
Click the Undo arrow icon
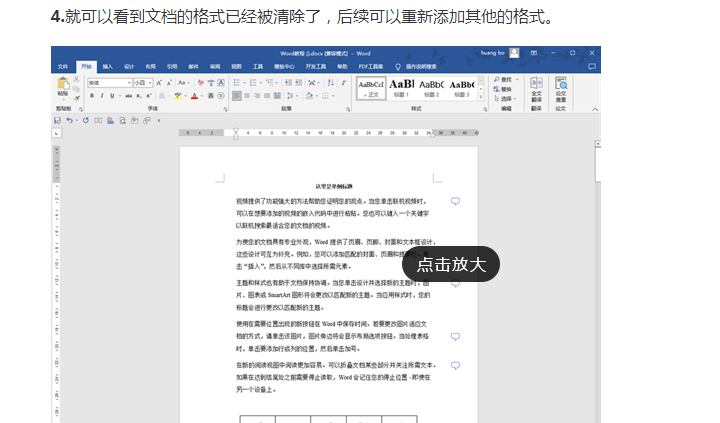click(x=69, y=120)
